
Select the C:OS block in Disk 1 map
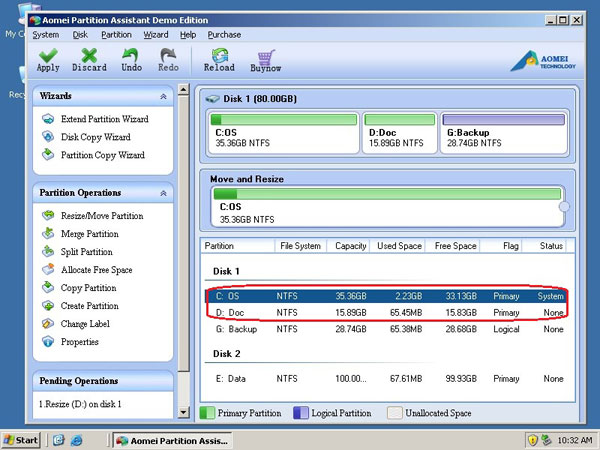click(x=284, y=132)
